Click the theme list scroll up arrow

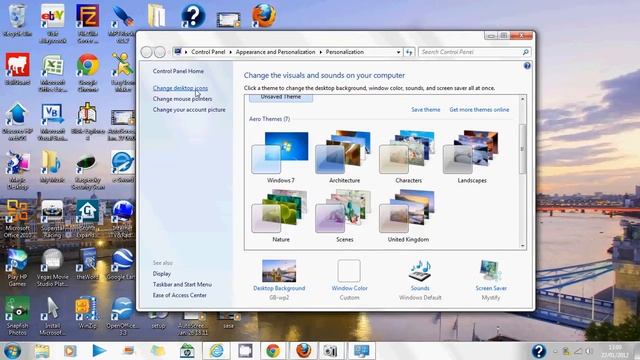click(x=522, y=99)
